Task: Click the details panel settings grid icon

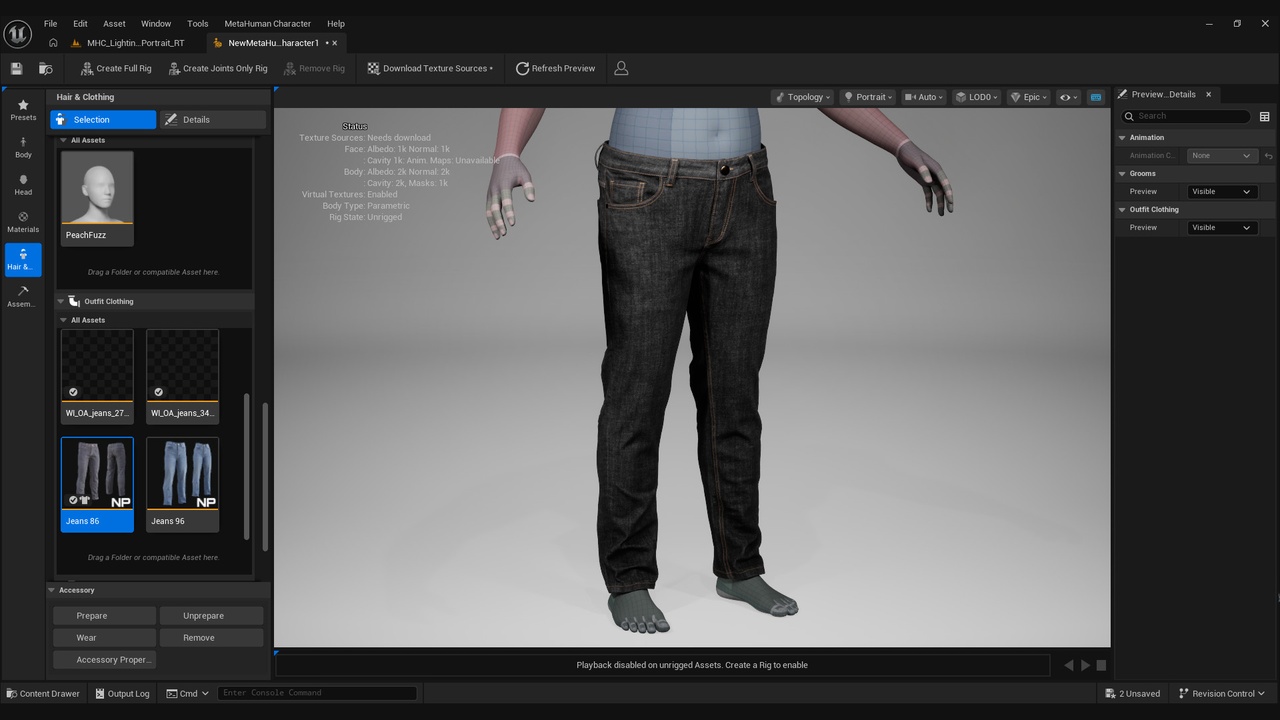Action: coord(1264,116)
